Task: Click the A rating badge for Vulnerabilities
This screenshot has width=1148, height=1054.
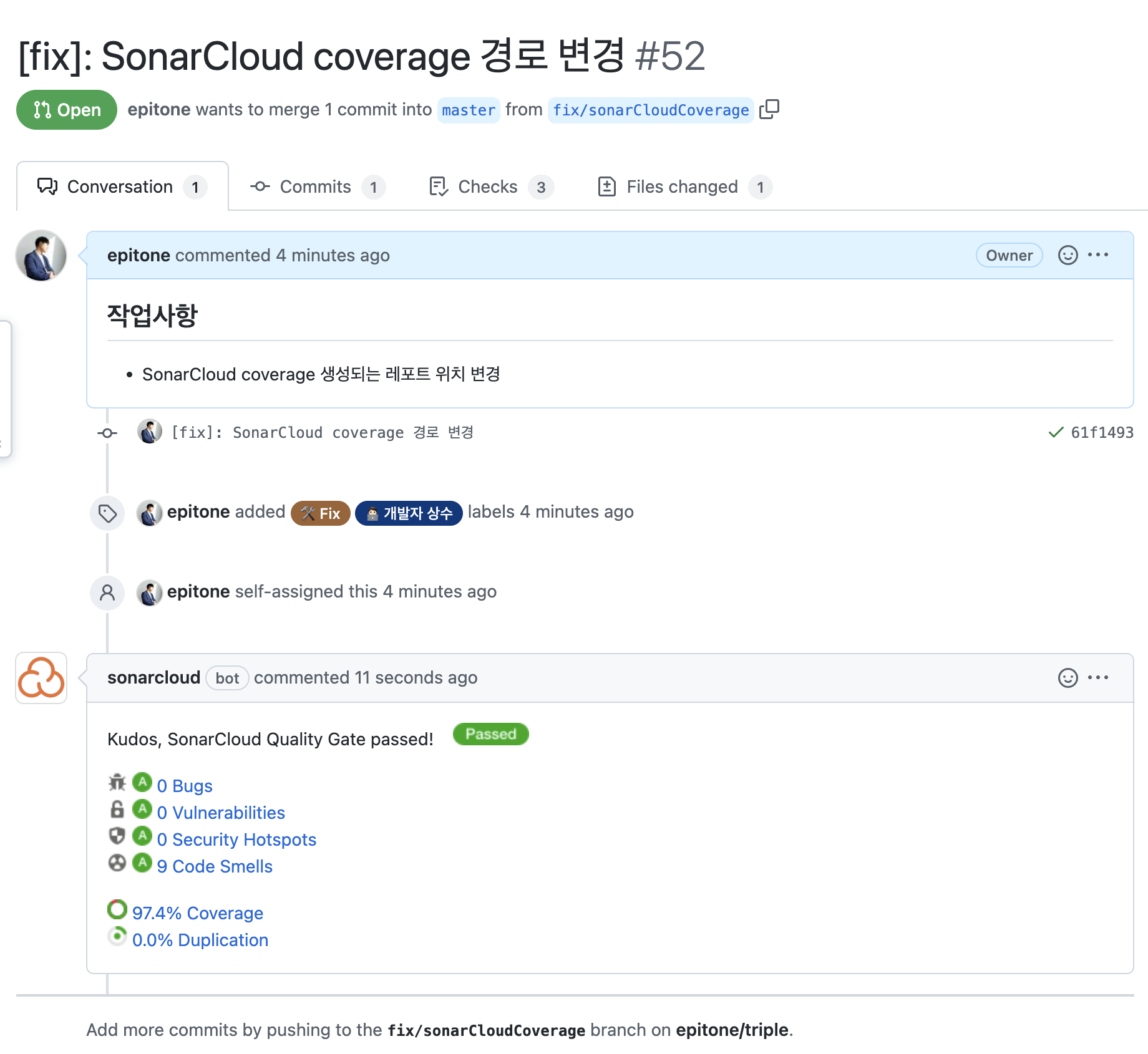Action: click(x=142, y=809)
